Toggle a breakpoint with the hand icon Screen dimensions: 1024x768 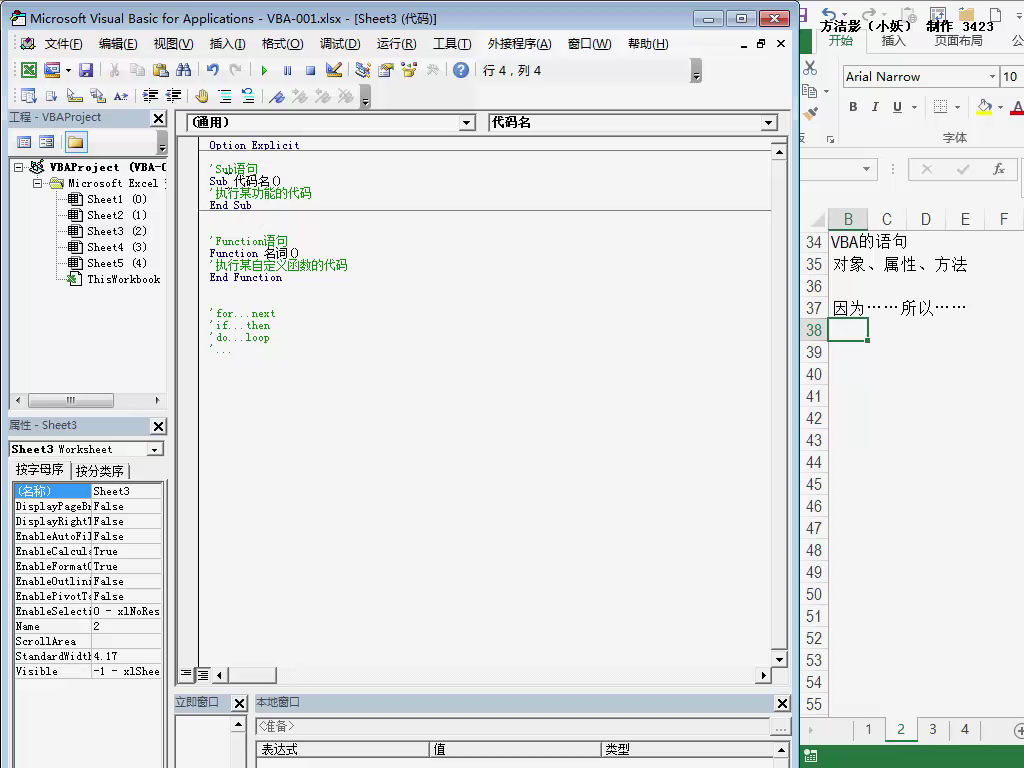coord(202,96)
